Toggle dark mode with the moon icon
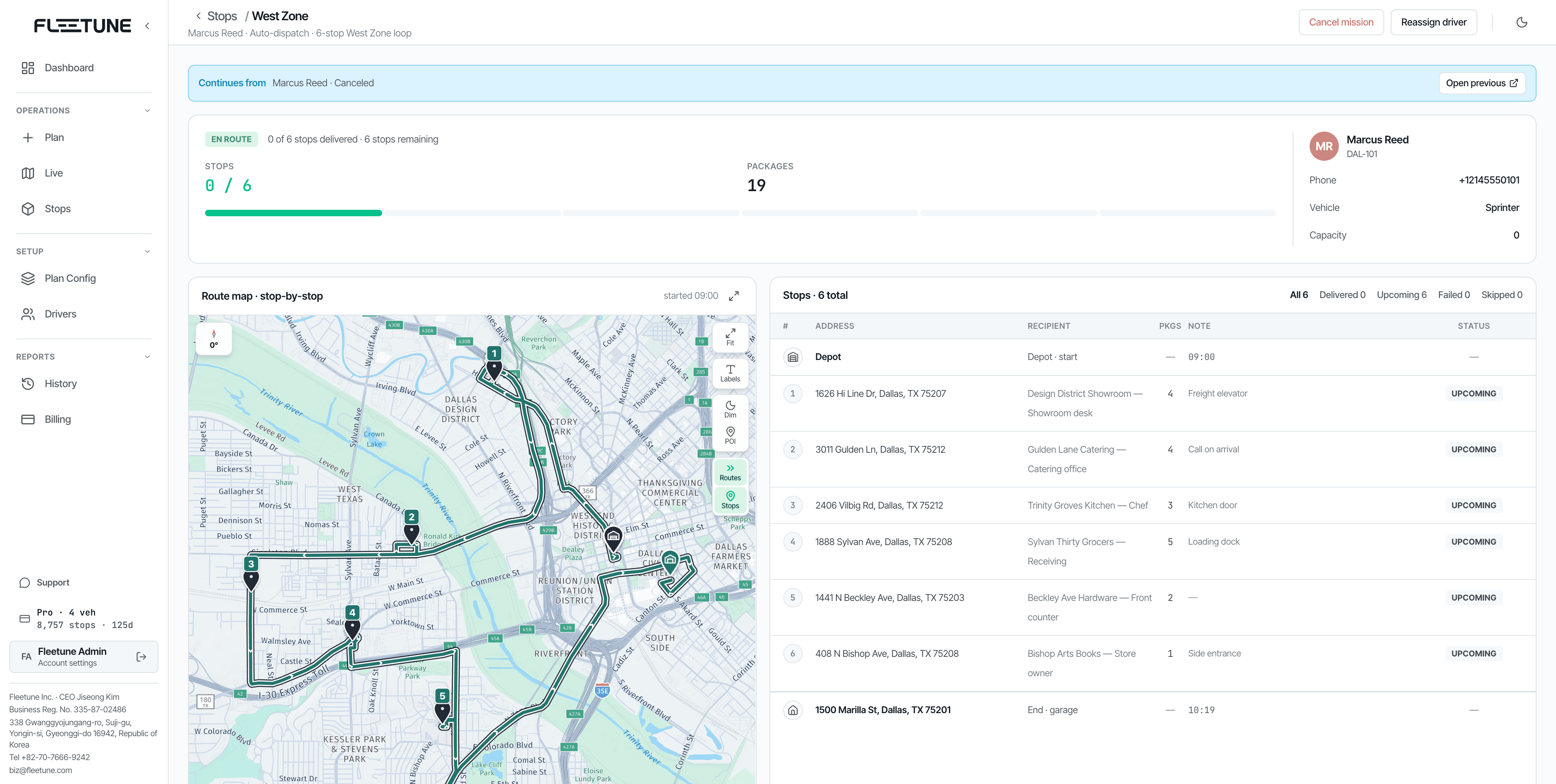Screen dimensions: 1556x784 1522,22
